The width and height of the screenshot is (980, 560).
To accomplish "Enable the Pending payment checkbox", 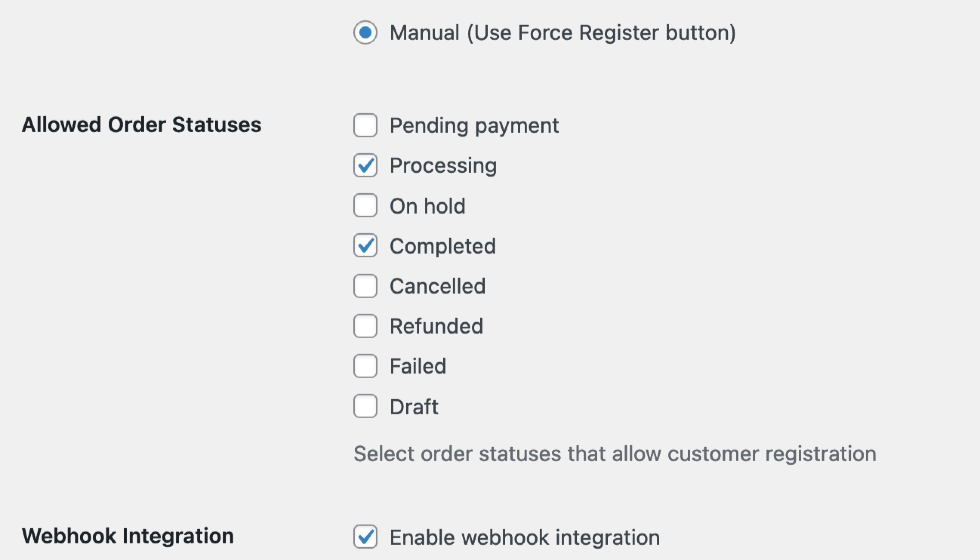I will tap(365, 126).
